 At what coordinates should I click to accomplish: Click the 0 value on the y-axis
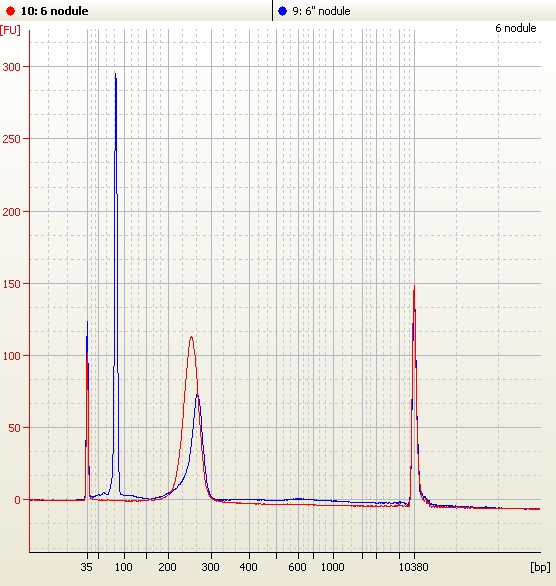(17, 500)
